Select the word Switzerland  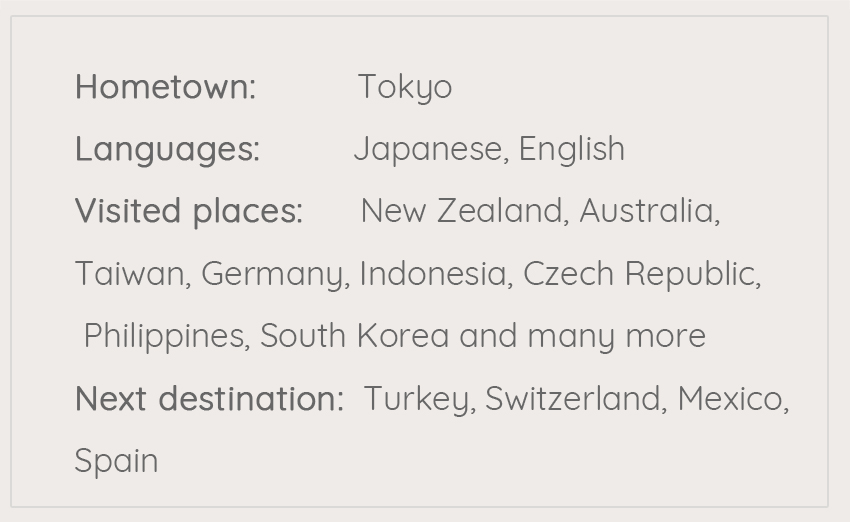(573, 399)
